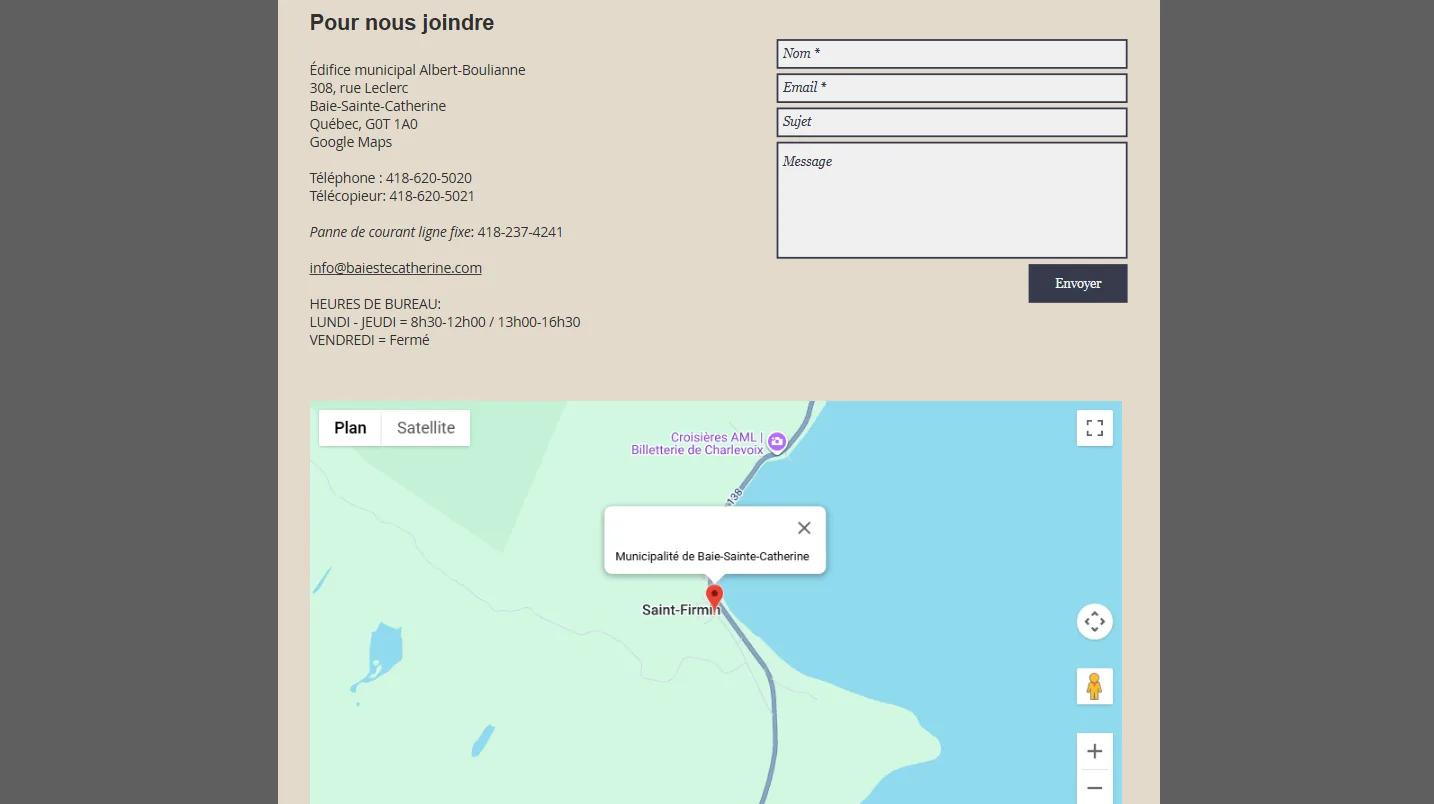The width and height of the screenshot is (1434, 804).
Task: Focus the Nom input field
Action: [951, 54]
